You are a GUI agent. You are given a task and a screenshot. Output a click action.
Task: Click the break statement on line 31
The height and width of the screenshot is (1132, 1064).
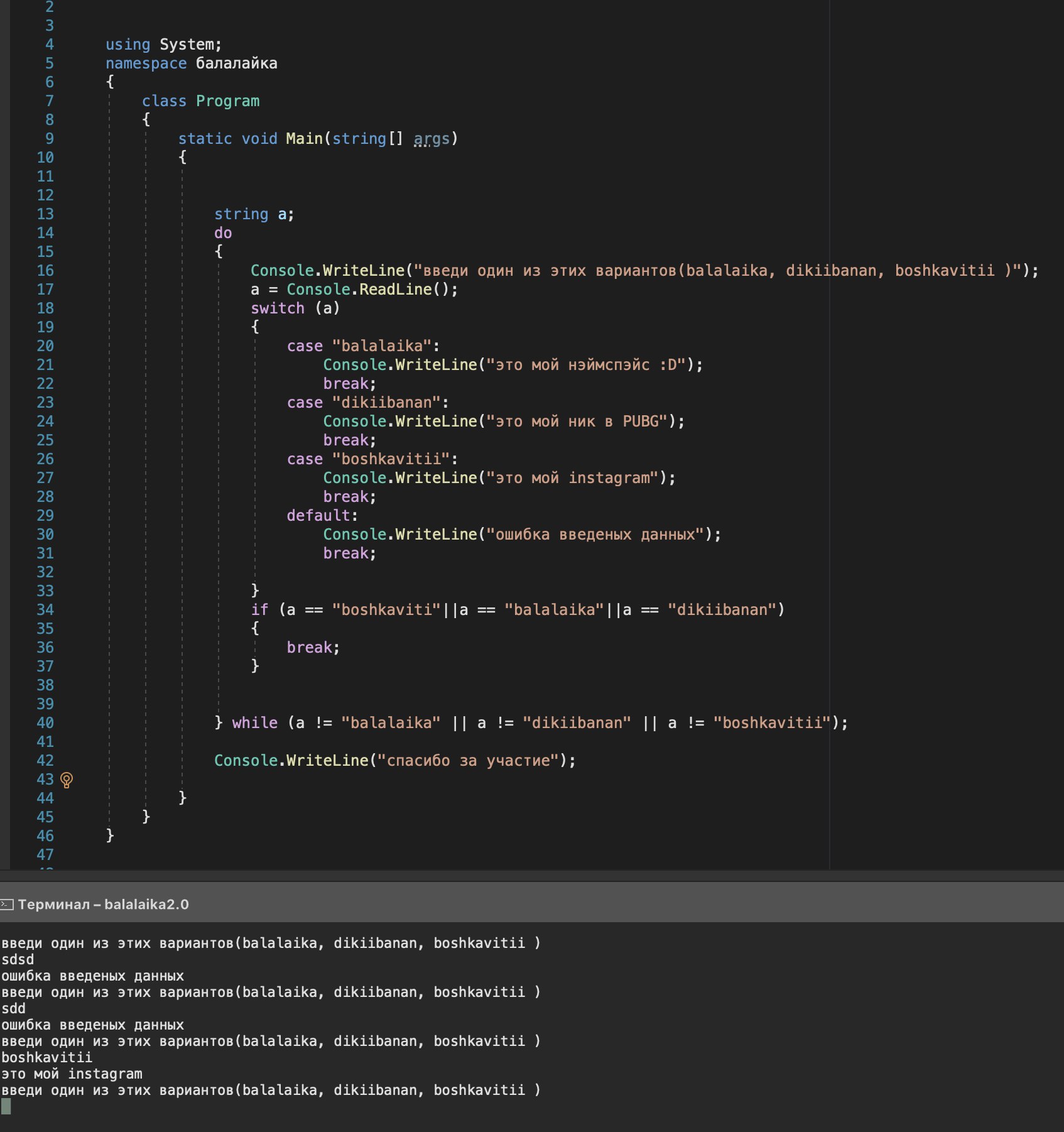pyautogui.click(x=350, y=553)
